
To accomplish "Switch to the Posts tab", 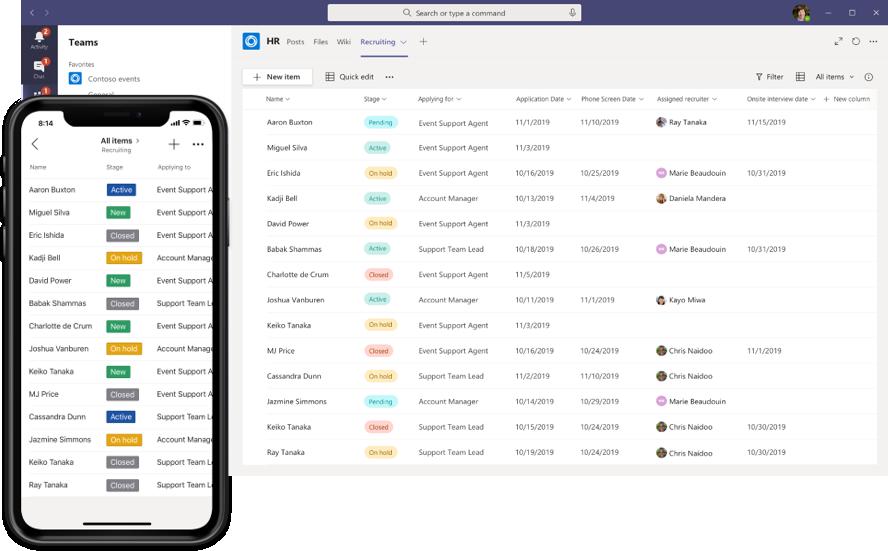I will click(x=295, y=42).
